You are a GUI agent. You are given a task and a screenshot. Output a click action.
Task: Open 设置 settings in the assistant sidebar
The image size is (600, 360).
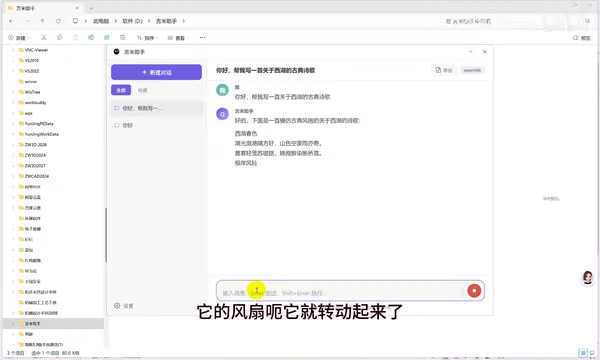point(124,306)
